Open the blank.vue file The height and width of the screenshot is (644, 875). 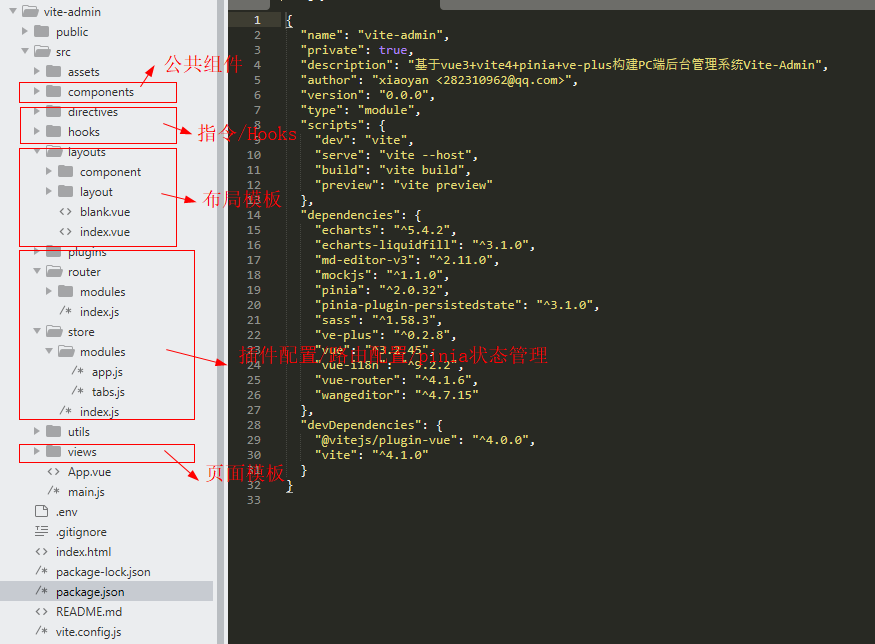tap(105, 212)
